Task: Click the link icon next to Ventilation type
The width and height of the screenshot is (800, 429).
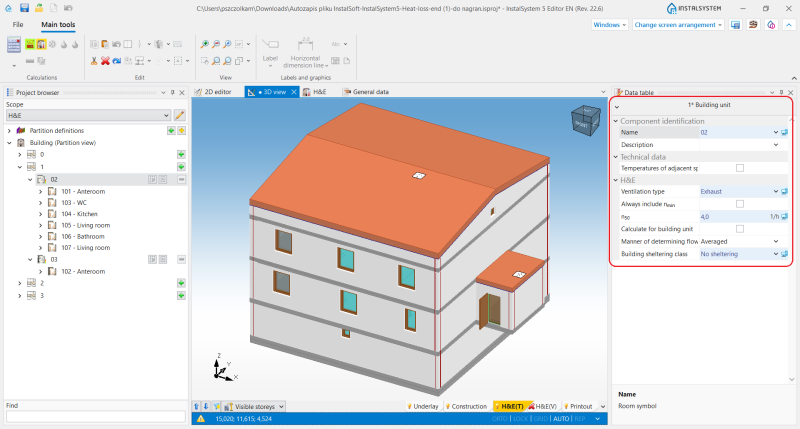Action: point(784,192)
